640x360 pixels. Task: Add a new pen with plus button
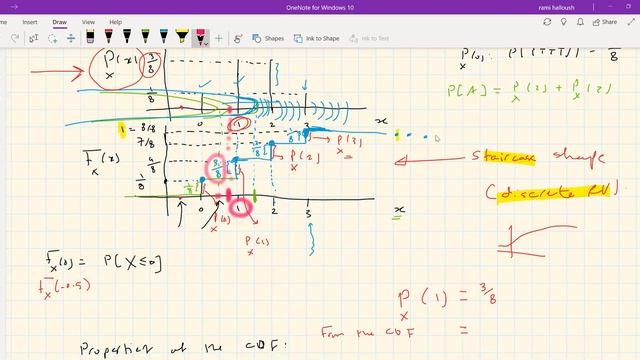[219, 38]
